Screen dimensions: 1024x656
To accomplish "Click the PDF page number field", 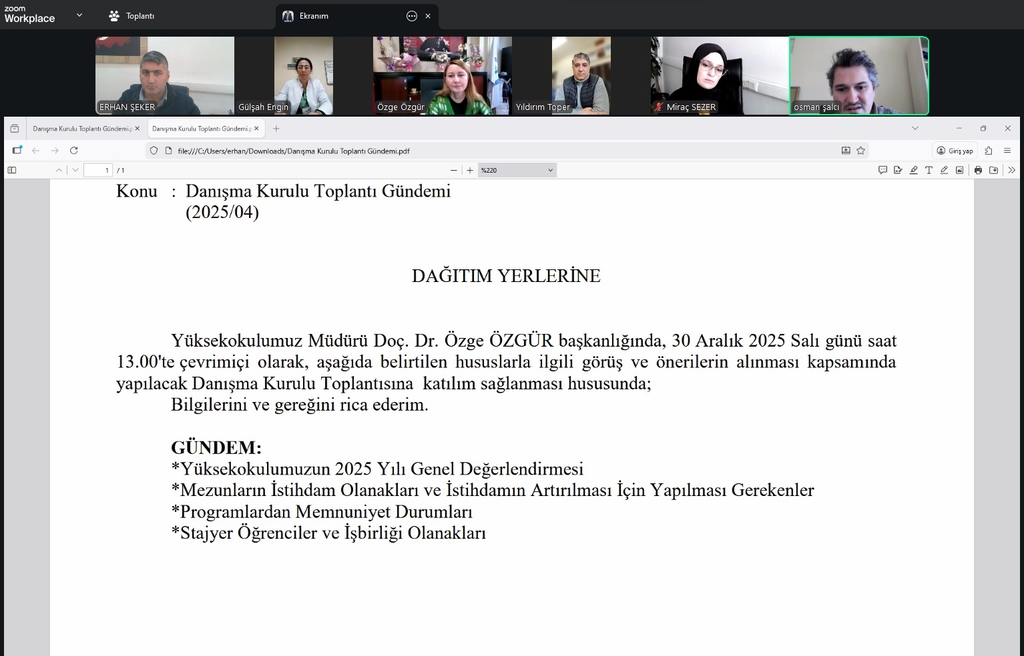I will pyautogui.click(x=98, y=170).
